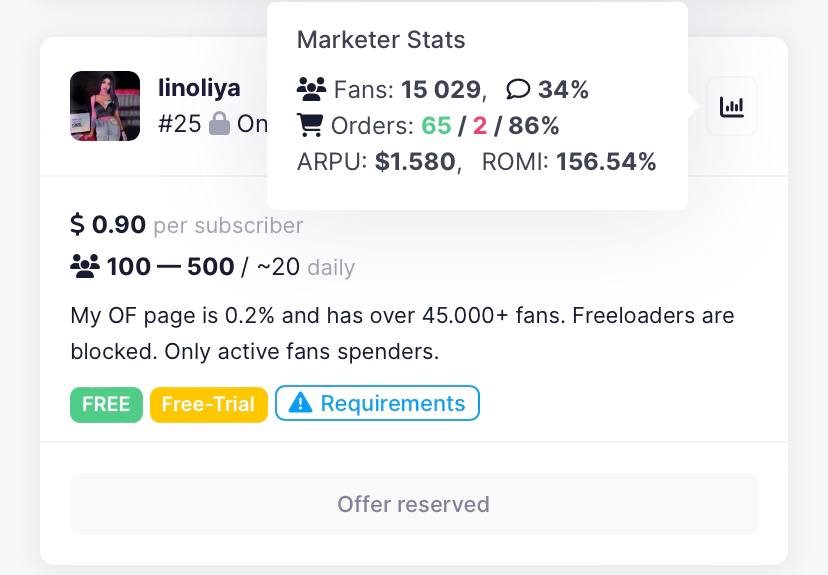Click the speech bubble icon near 34%
The height and width of the screenshot is (575, 828).
click(518, 90)
